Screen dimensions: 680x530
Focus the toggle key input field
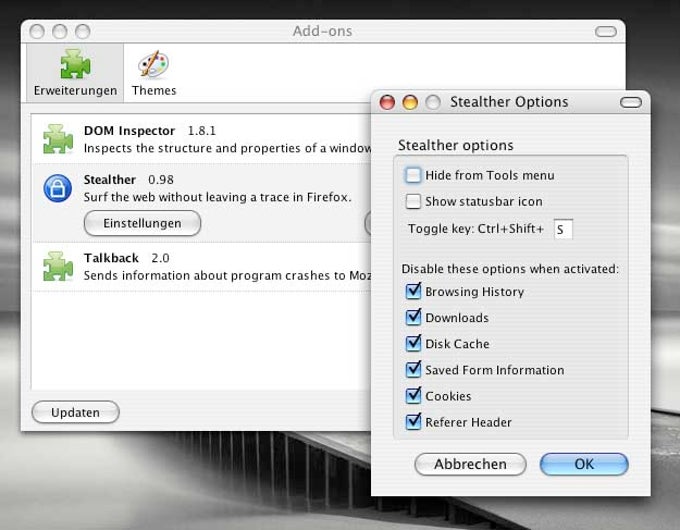tap(563, 229)
